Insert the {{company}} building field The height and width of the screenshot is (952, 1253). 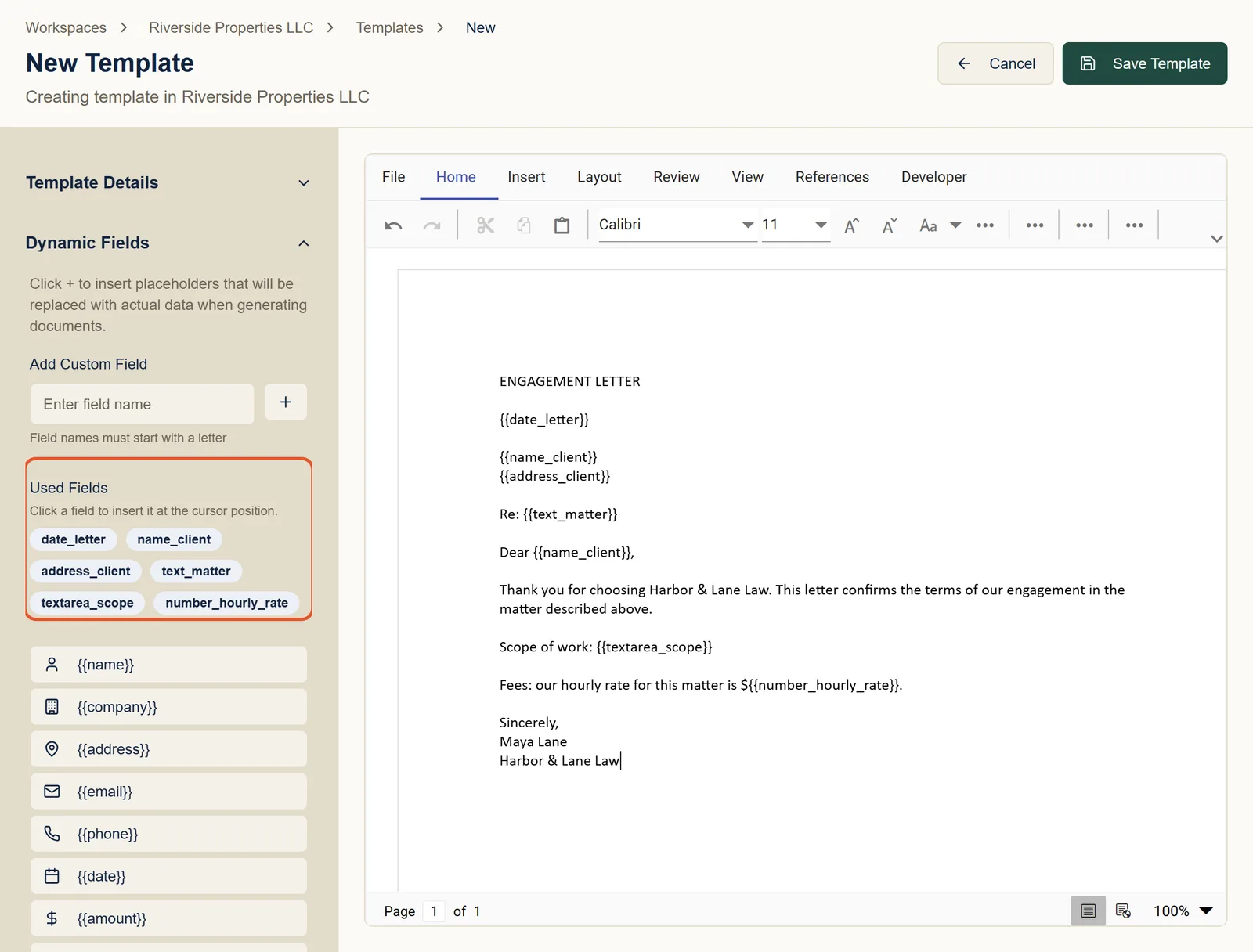pos(168,707)
